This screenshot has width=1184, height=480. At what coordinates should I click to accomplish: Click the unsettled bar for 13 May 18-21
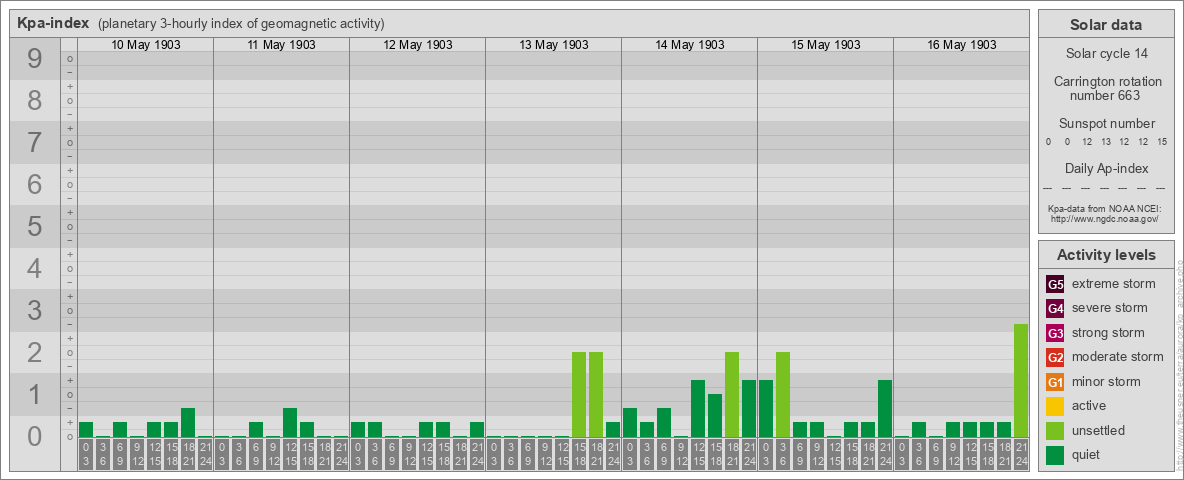tap(596, 395)
